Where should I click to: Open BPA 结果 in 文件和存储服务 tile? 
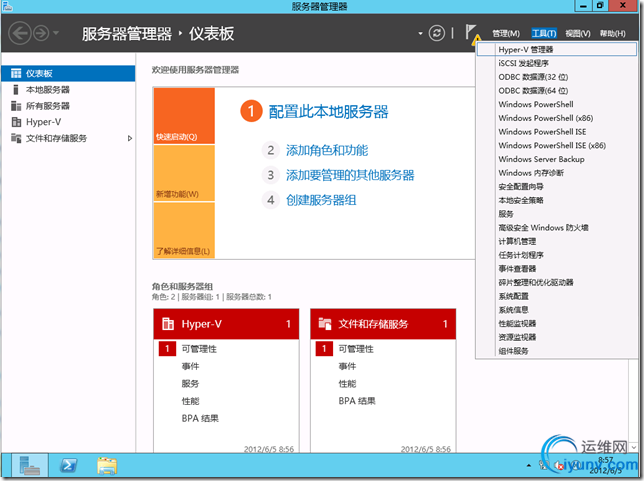(357, 401)
